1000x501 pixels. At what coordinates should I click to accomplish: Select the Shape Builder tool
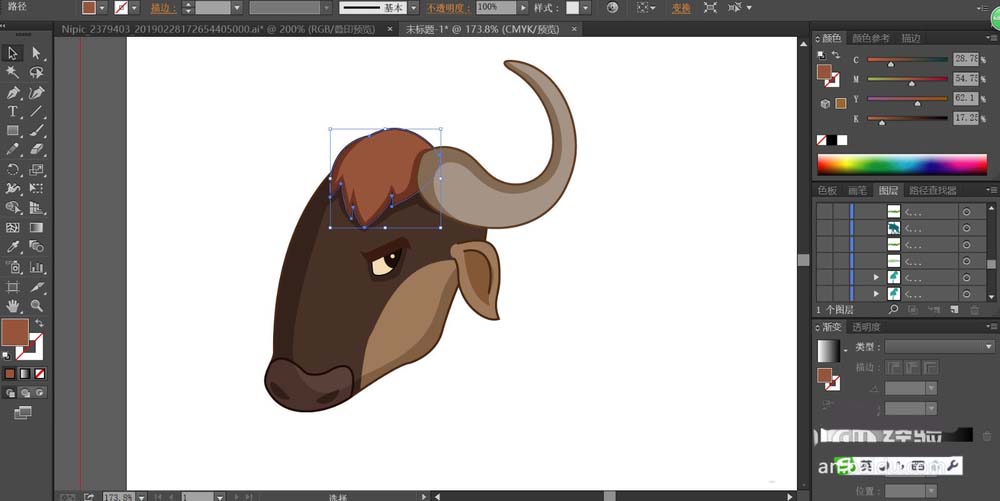tap(13, 207)
